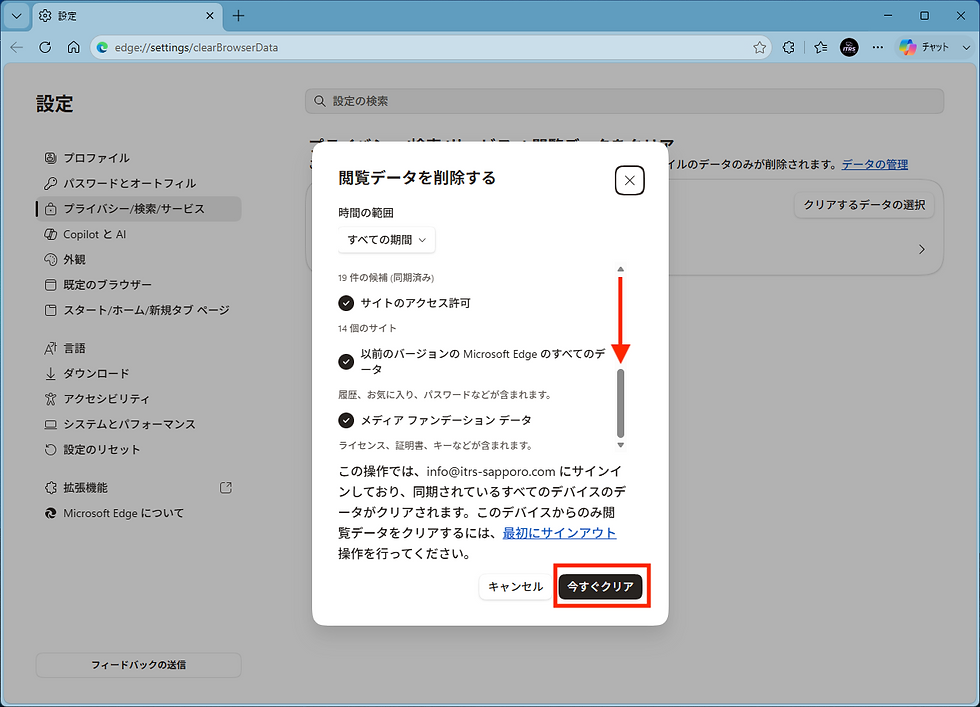980x707 pixels.
Task: Open Microsoft Edge について page
Action: click(x=138, y=513)
